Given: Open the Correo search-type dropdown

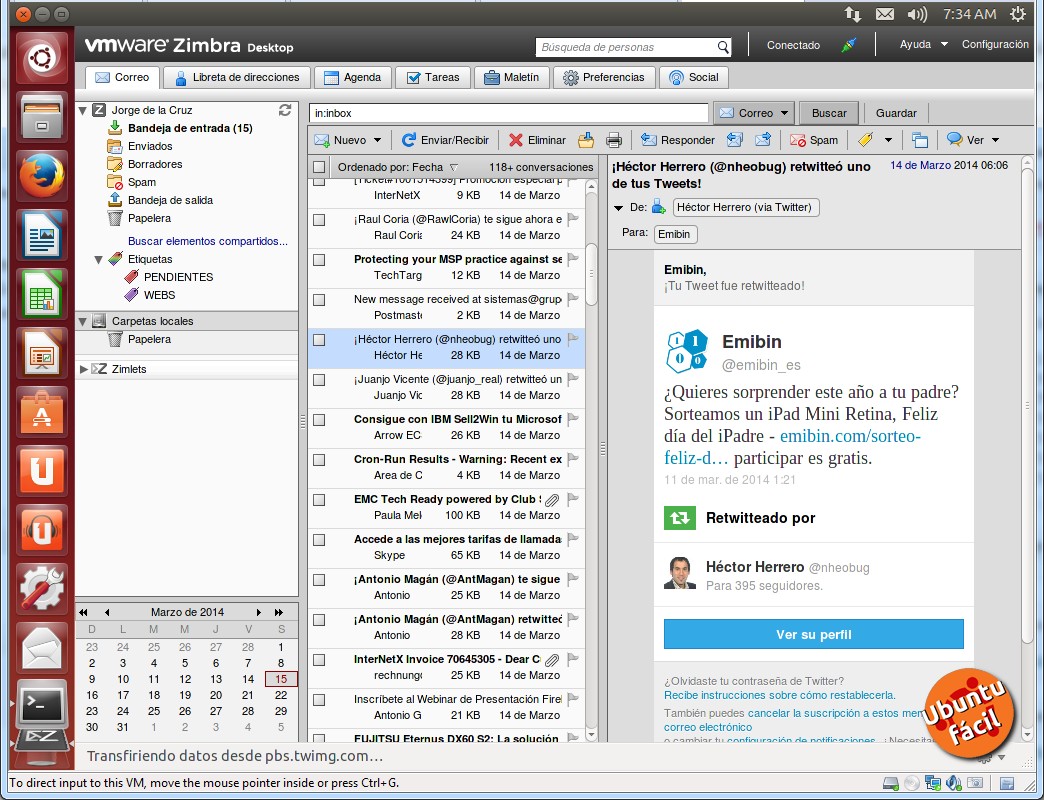Looking at the screenshot, I should pyautogui.click(x=784, y=113).
